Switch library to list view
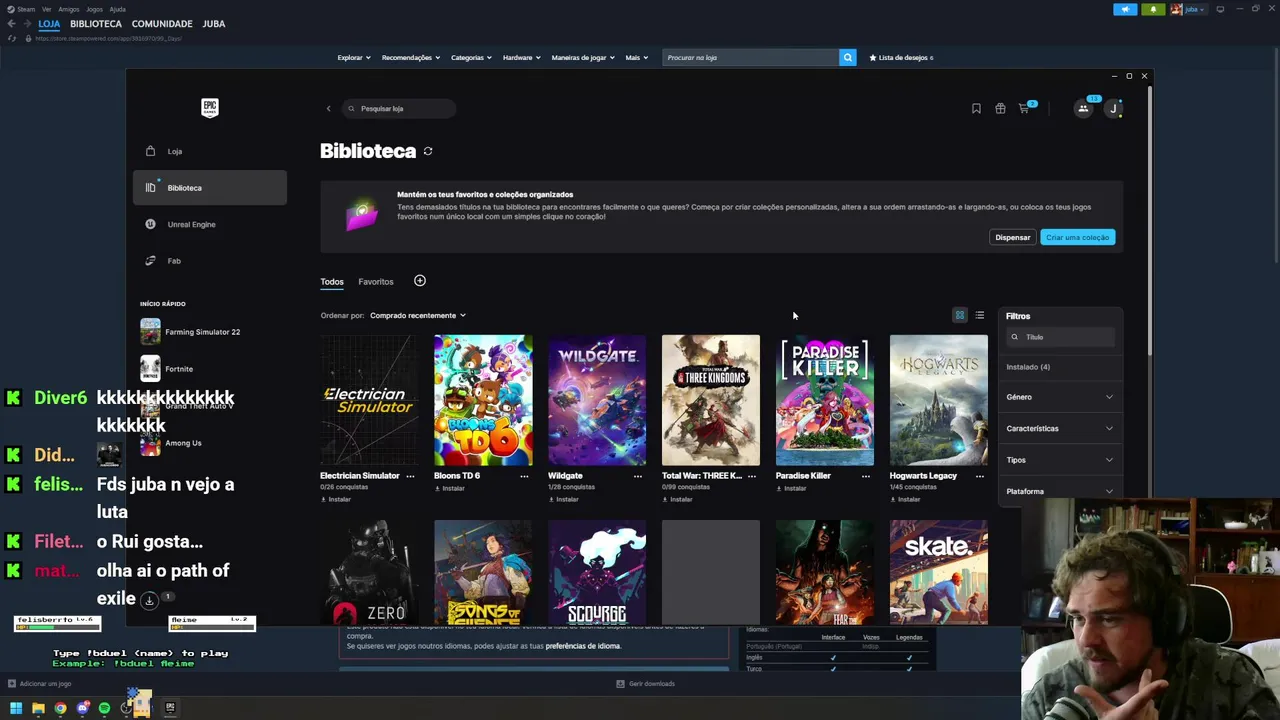This screenshot has width=1280, height=720. point(980,315)
